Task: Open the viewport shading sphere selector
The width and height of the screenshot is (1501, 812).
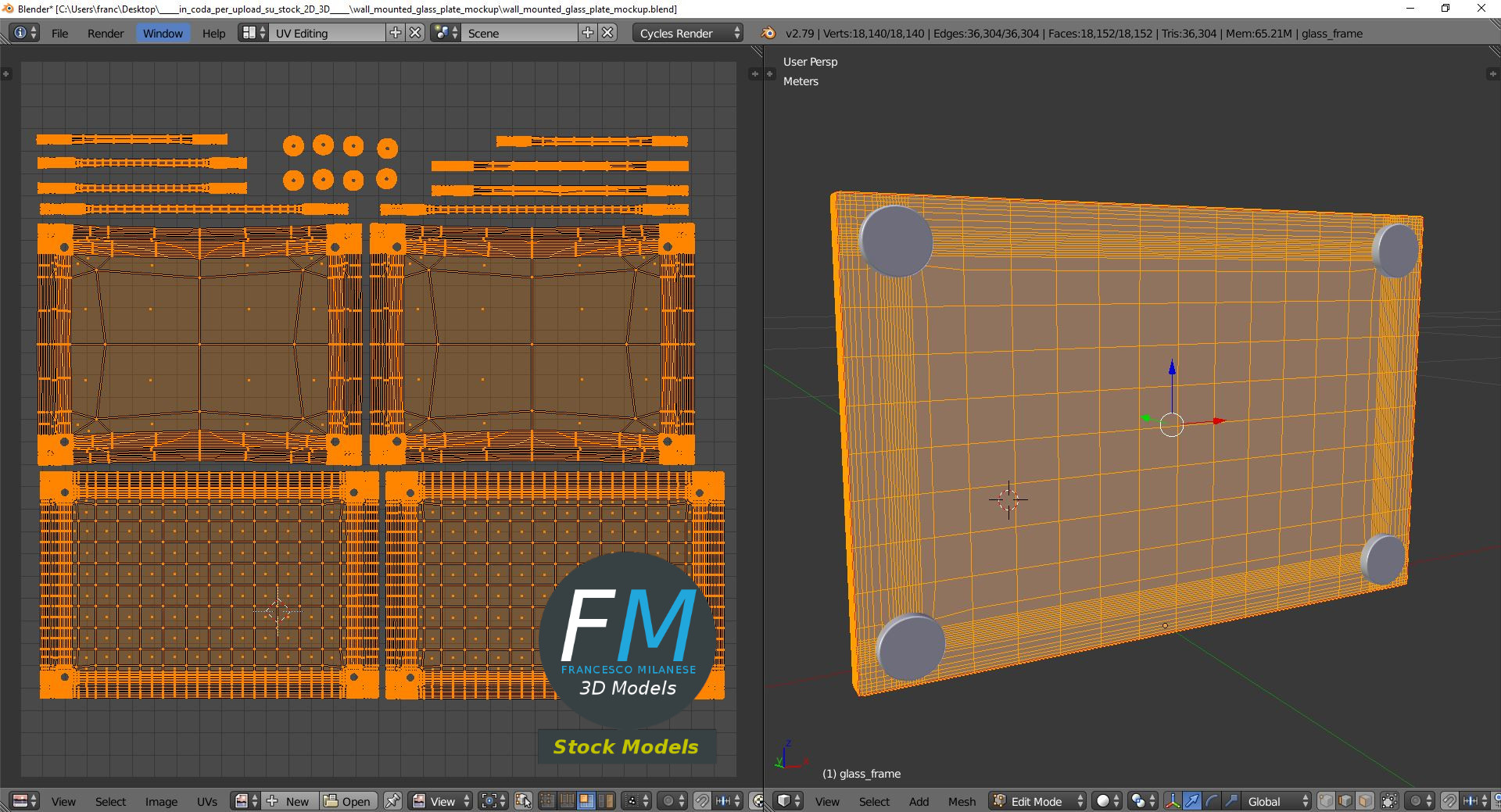Action: click(x=1106, y=801)
